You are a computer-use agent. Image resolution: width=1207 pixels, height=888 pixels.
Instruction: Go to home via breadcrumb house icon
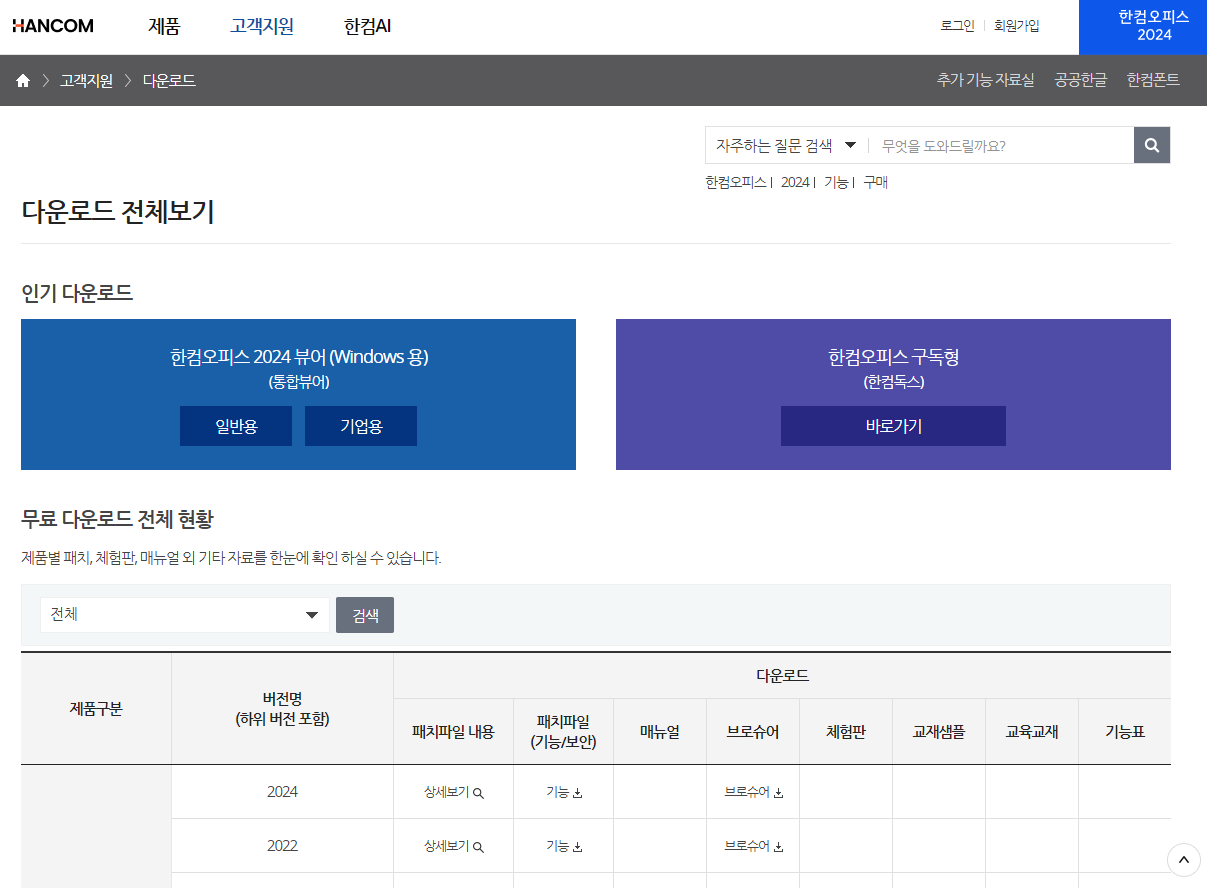23,81
